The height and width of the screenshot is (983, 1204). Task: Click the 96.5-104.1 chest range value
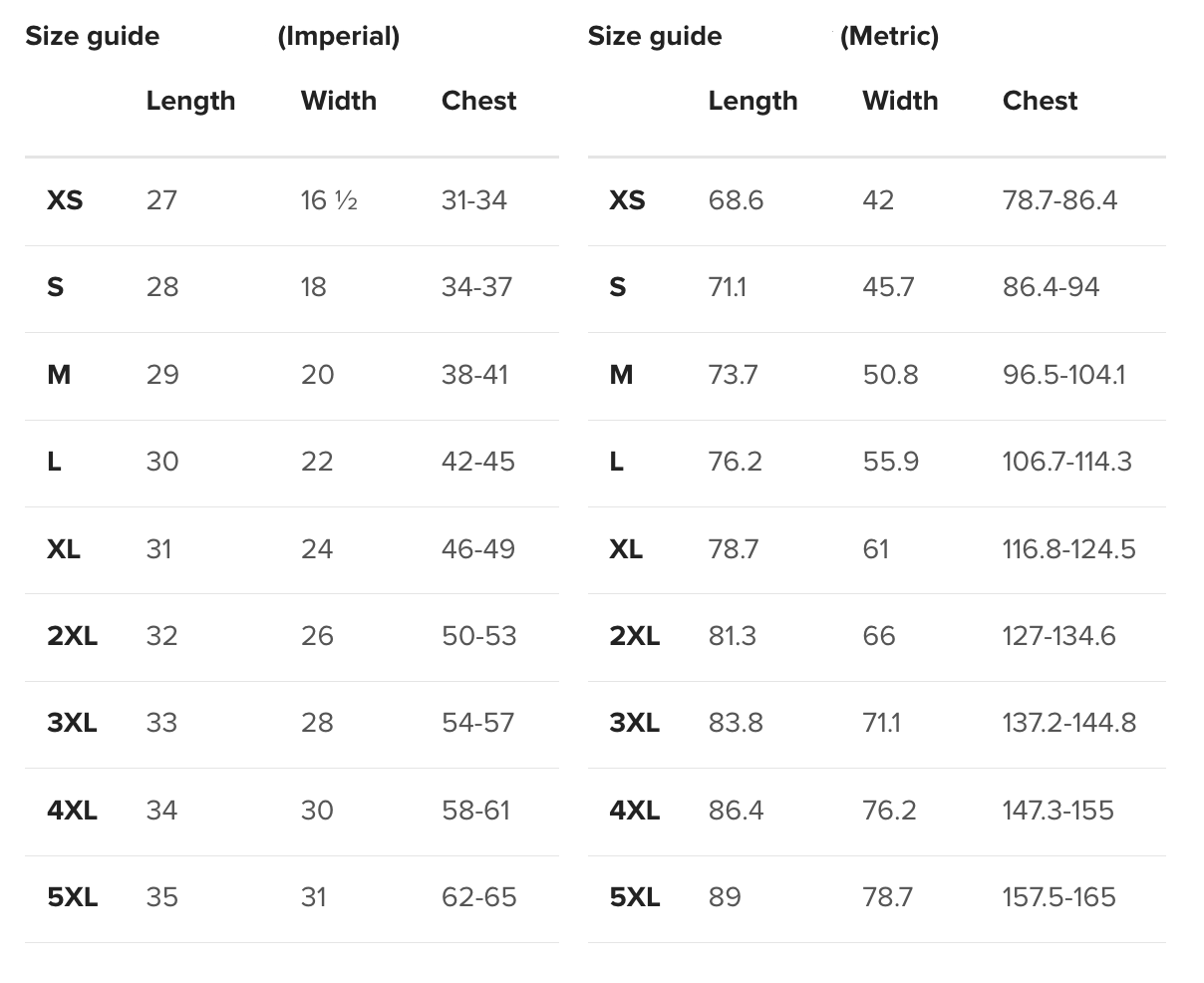(1063, 375)
